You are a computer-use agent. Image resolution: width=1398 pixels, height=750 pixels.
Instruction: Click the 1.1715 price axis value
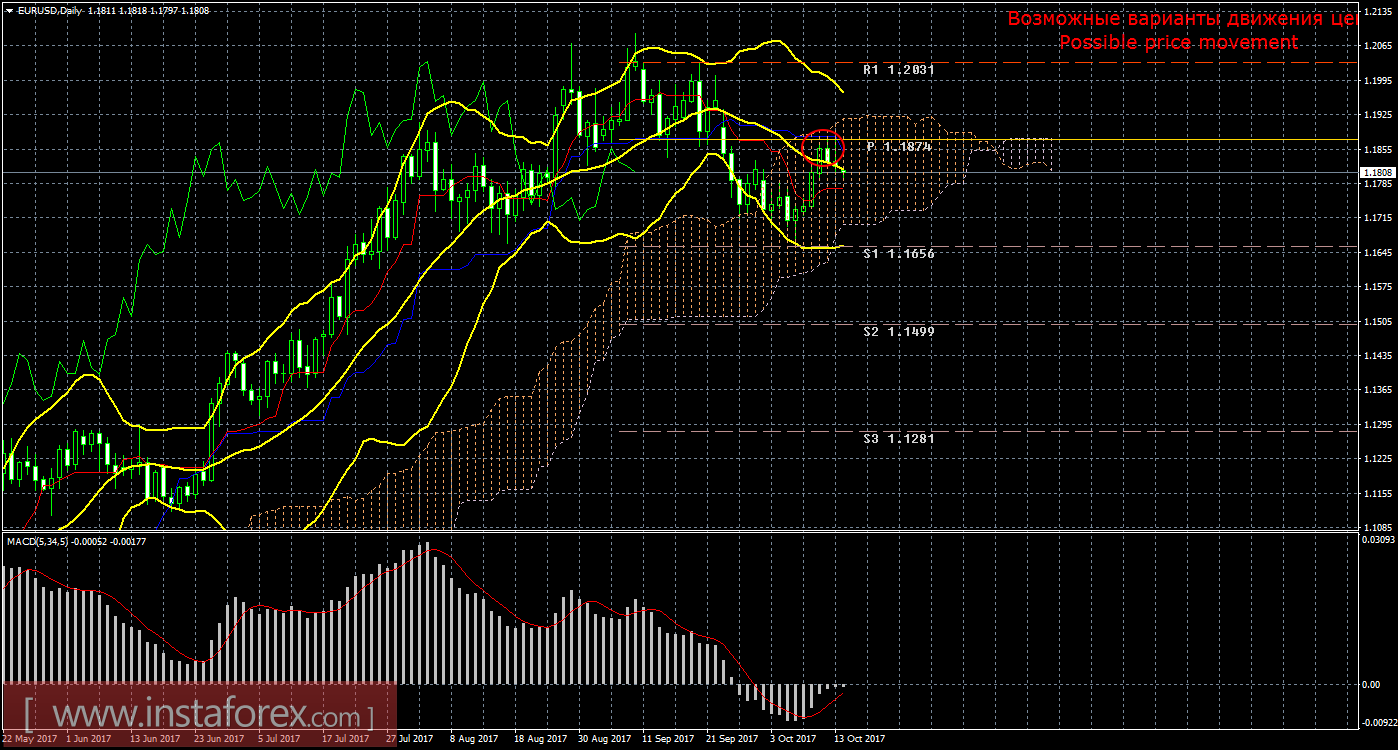coord(1378,218)
